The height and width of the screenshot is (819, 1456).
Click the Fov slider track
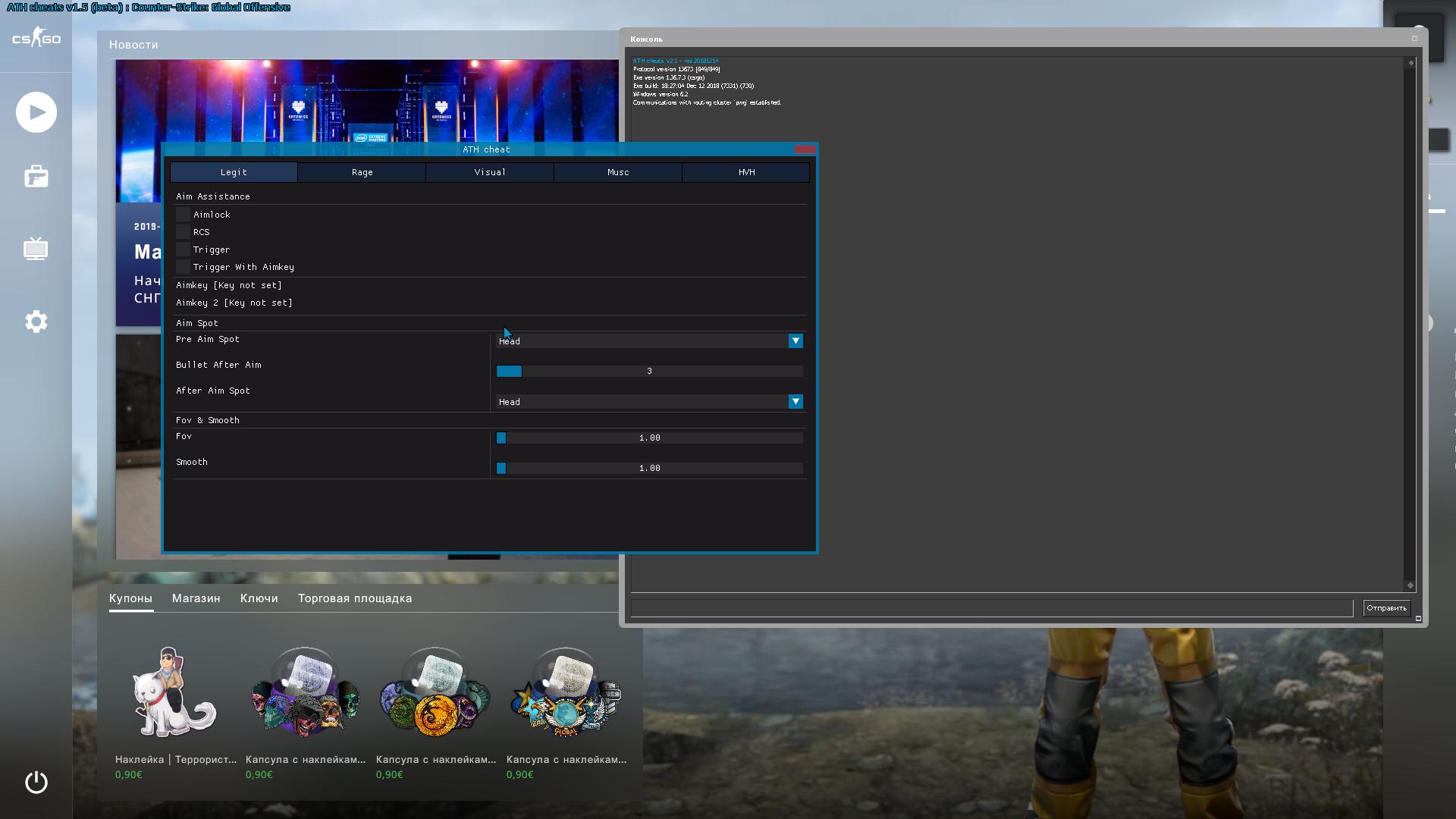point(649,438)
